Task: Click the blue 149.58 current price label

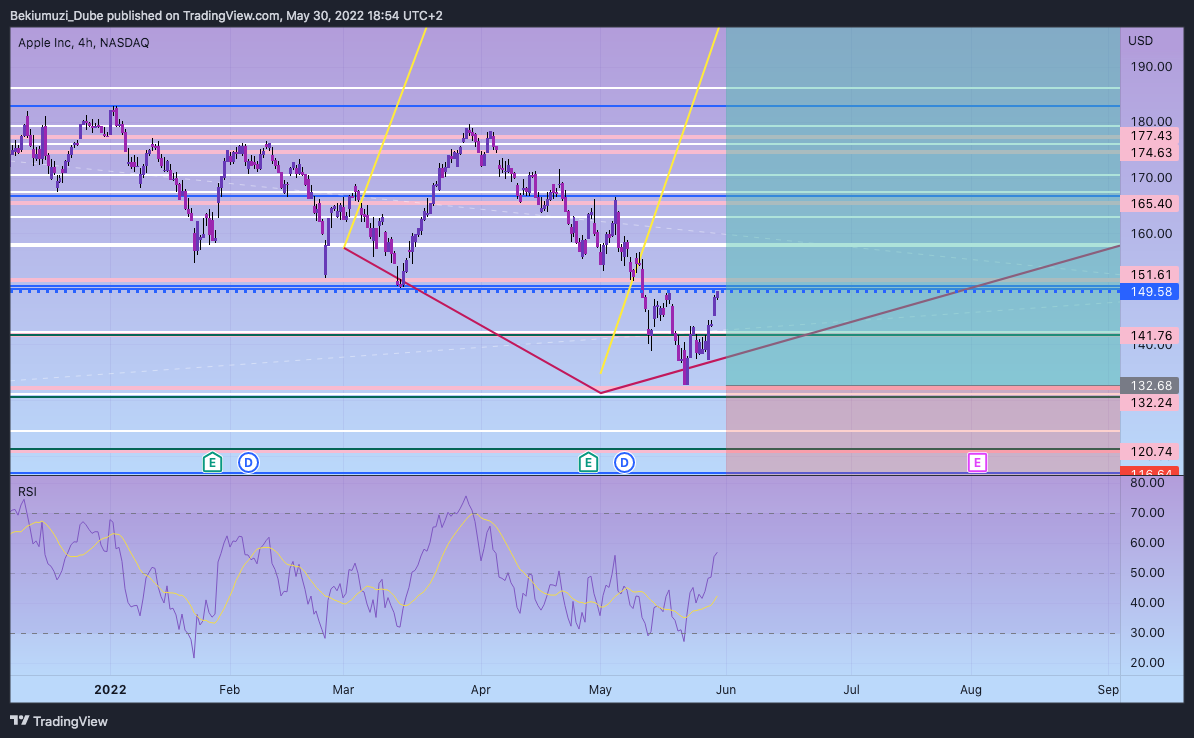Action: [1150, 292]
